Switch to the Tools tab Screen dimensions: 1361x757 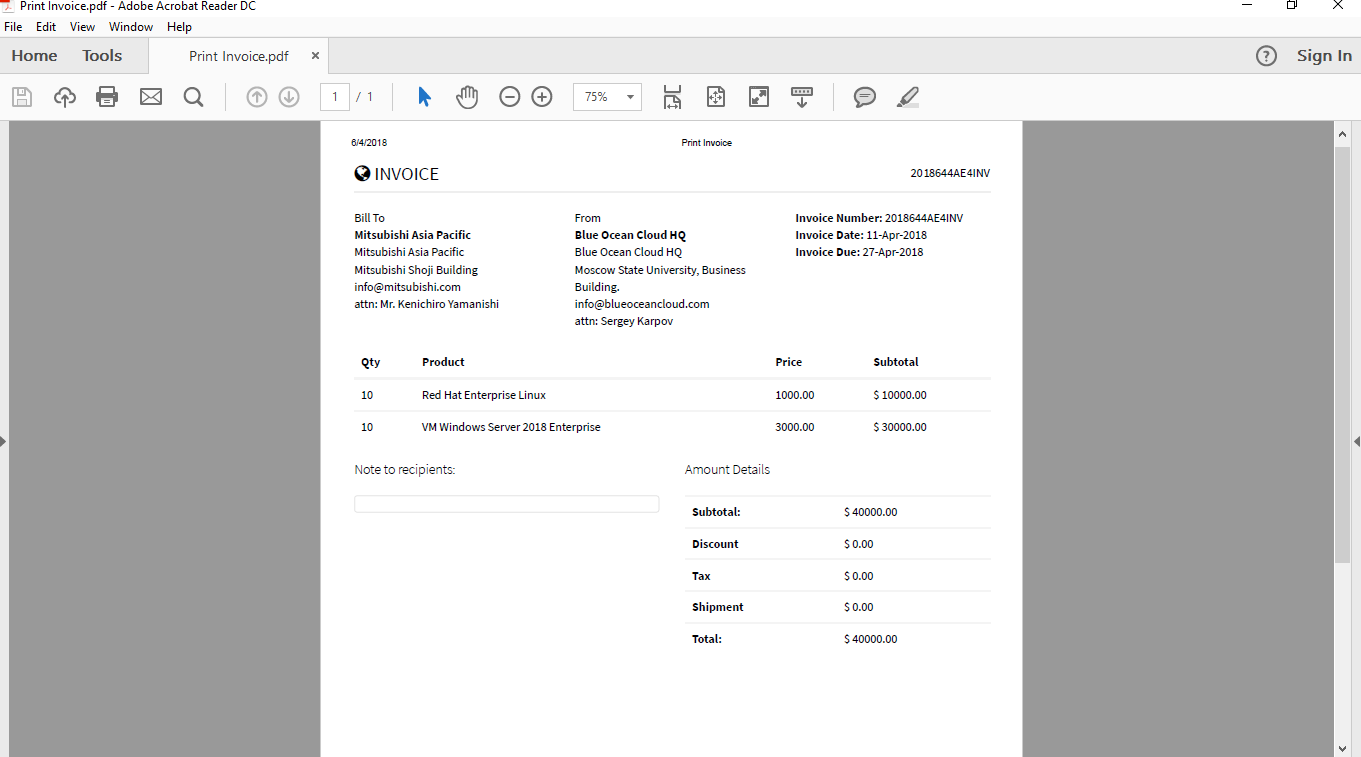pyautogui.click(x=102, y=56)
